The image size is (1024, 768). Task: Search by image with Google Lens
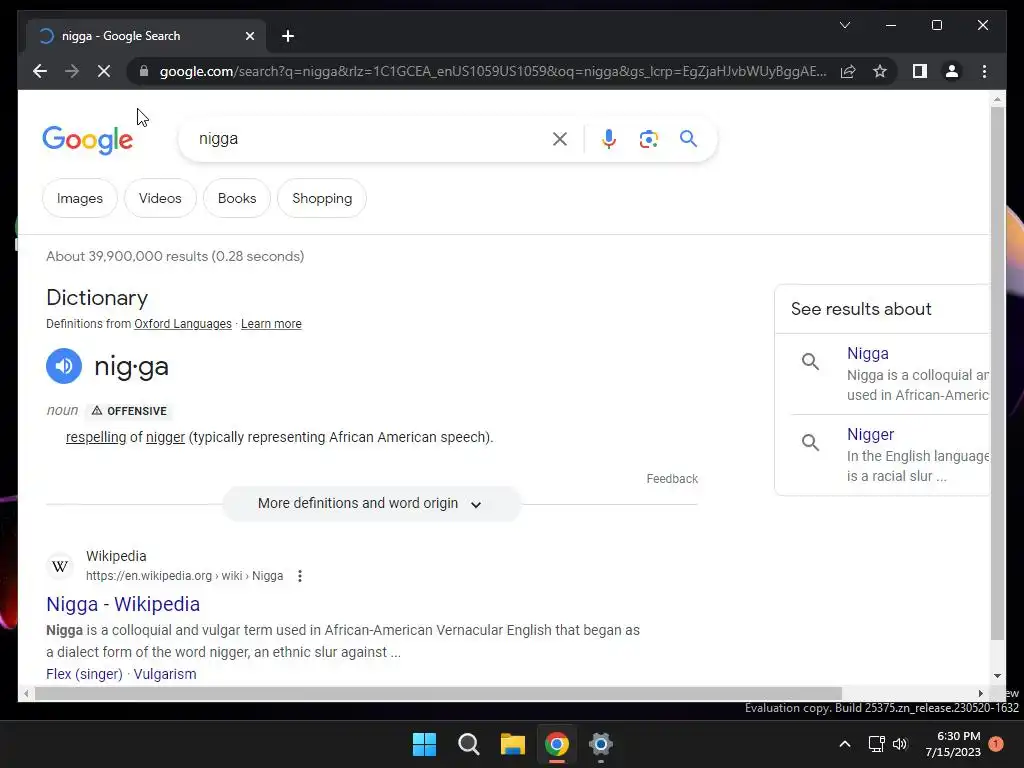point(648,139)
